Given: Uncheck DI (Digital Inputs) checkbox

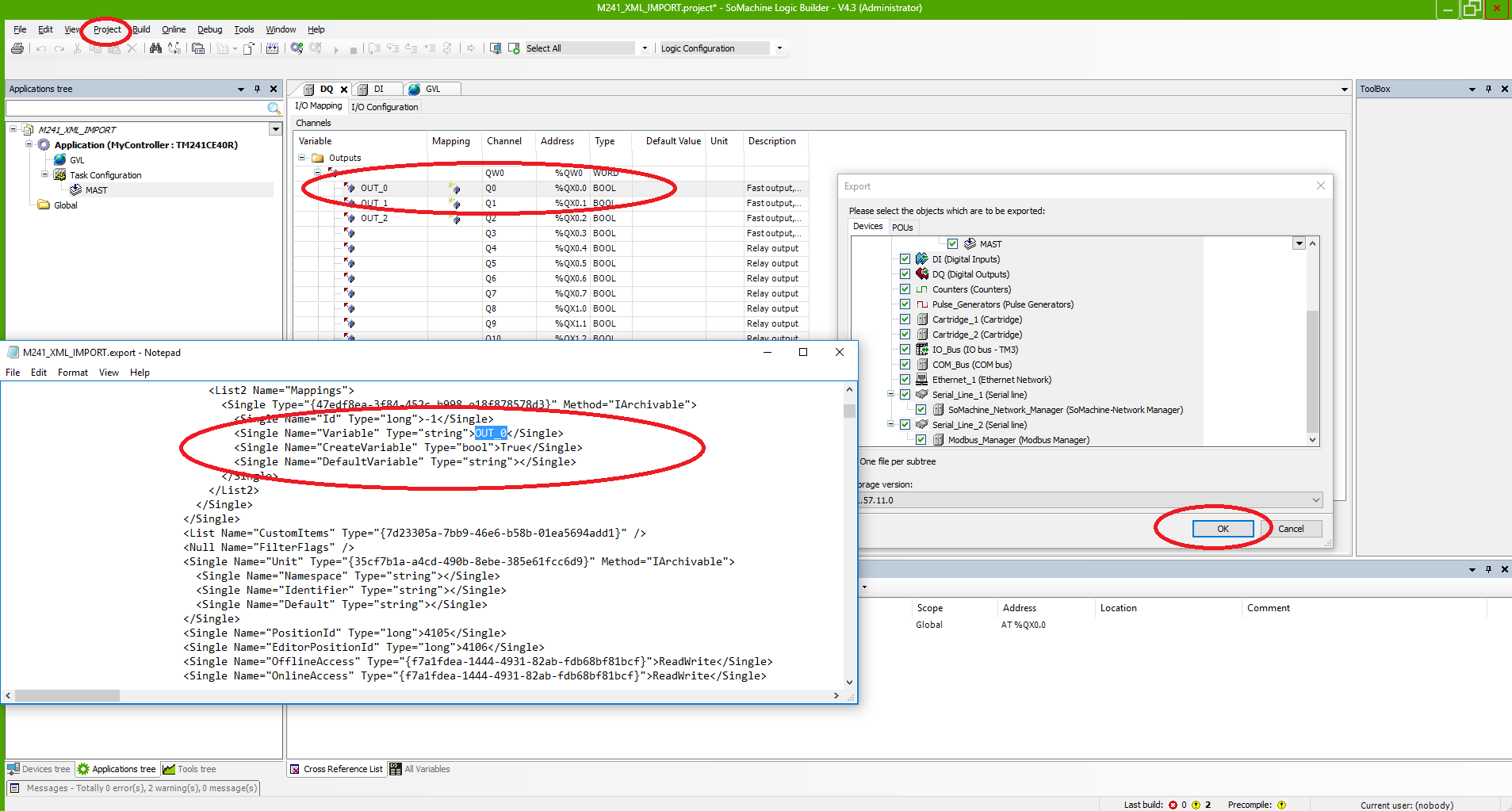Looking at the screenshot, I should click(x=905, y=259).
